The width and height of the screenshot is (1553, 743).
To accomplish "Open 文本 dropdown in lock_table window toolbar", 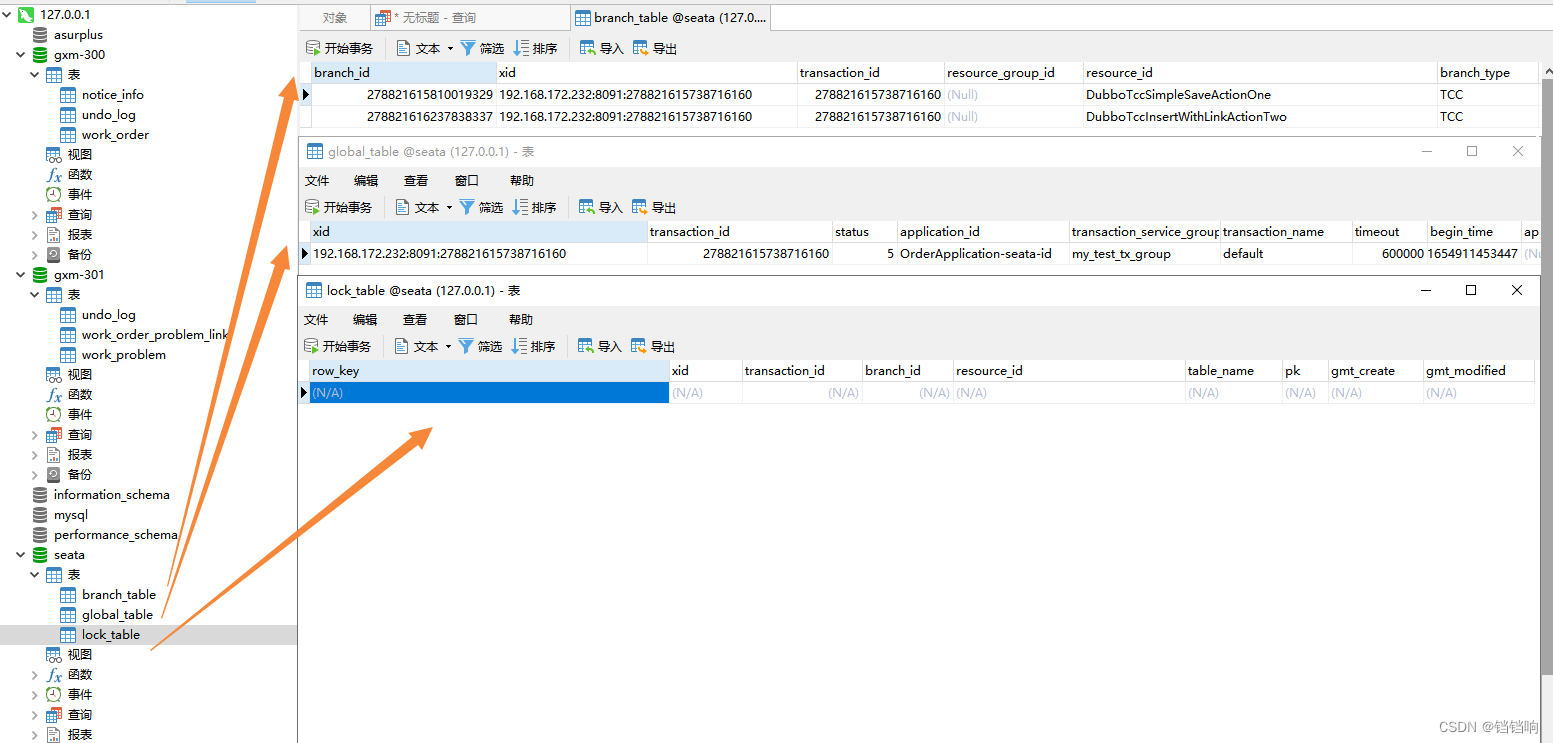I will coord(423,346).
